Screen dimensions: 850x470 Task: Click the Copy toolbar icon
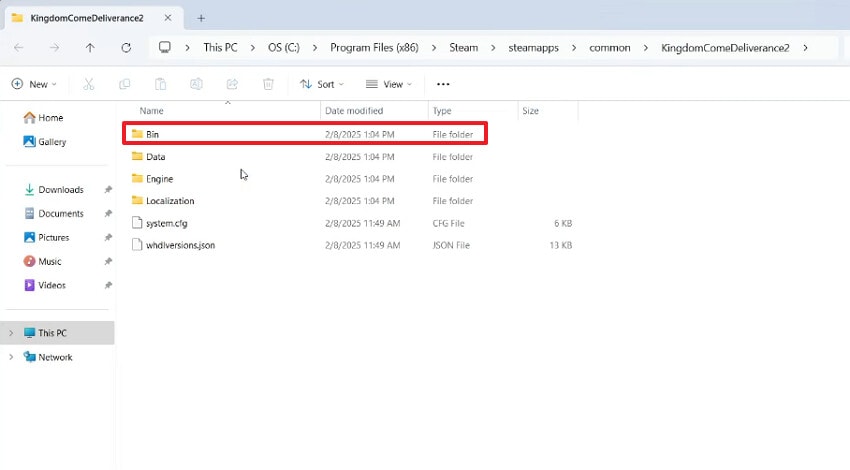pyautogui.click(x=124, y=84)
